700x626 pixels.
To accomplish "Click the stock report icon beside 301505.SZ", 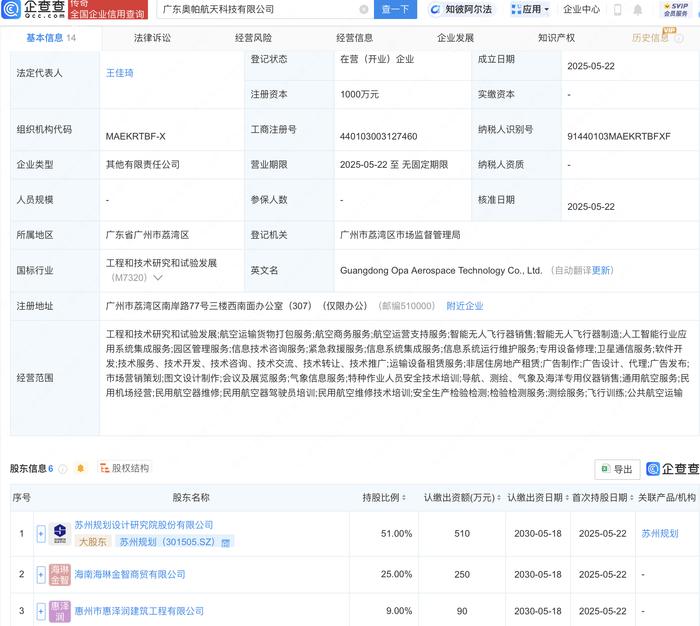I will [225, 543].
